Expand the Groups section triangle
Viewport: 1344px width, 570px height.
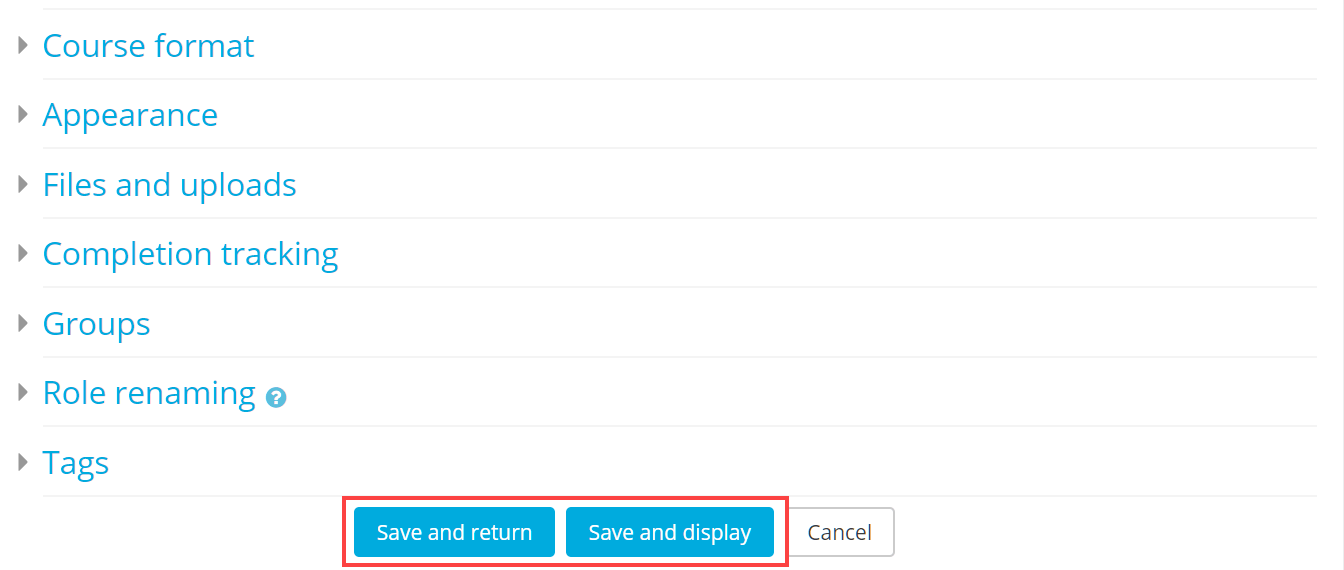click(23, 323)
